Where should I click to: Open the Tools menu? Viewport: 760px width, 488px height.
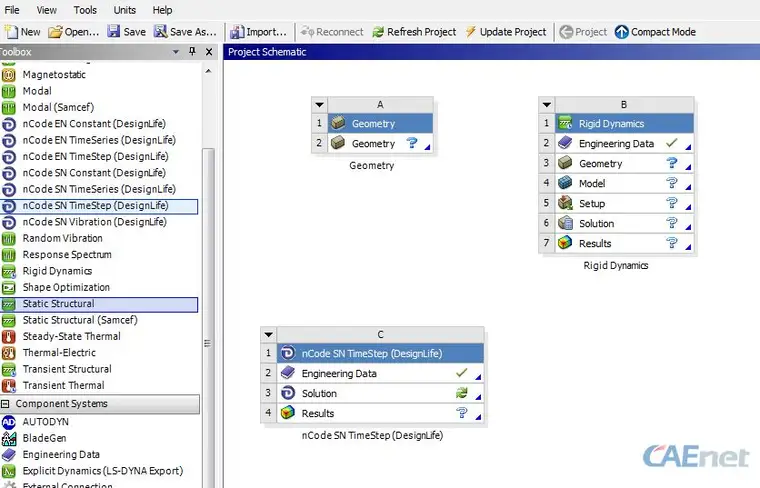click(85, 10)
